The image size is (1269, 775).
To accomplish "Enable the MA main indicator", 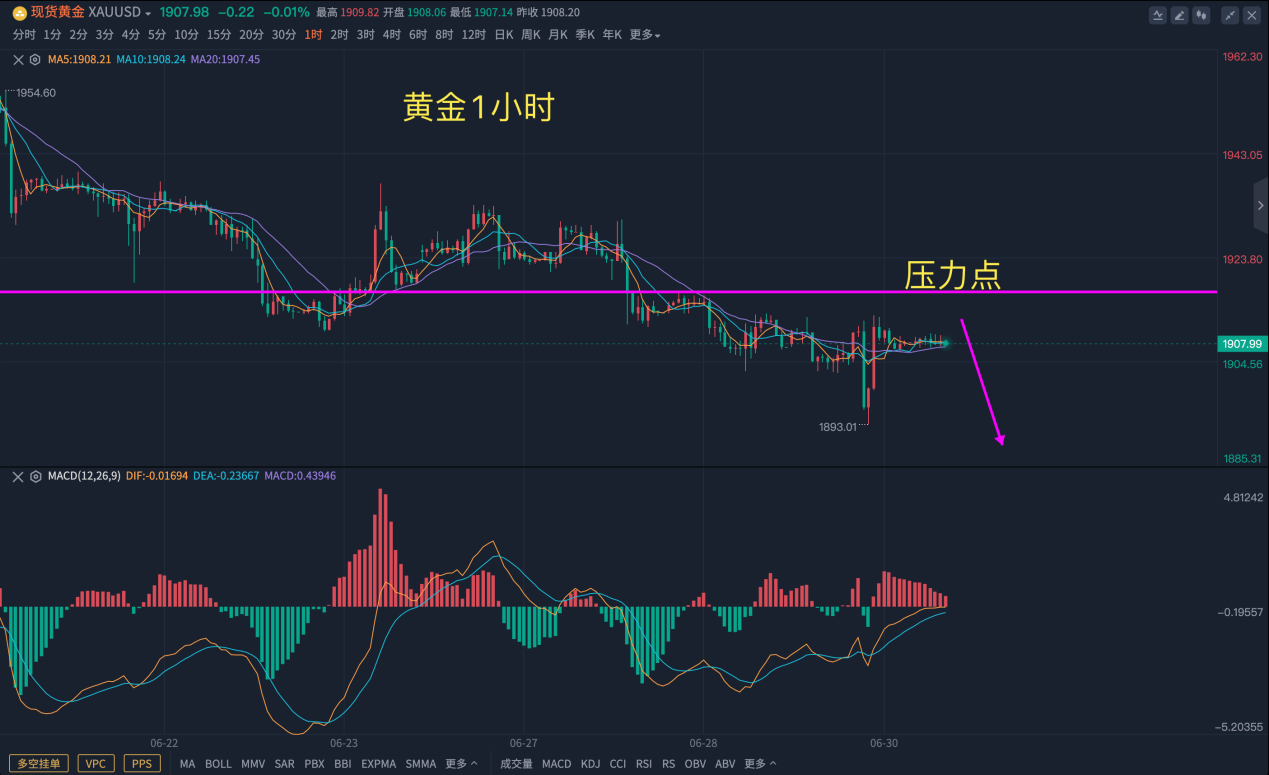I will click(188, 764).
